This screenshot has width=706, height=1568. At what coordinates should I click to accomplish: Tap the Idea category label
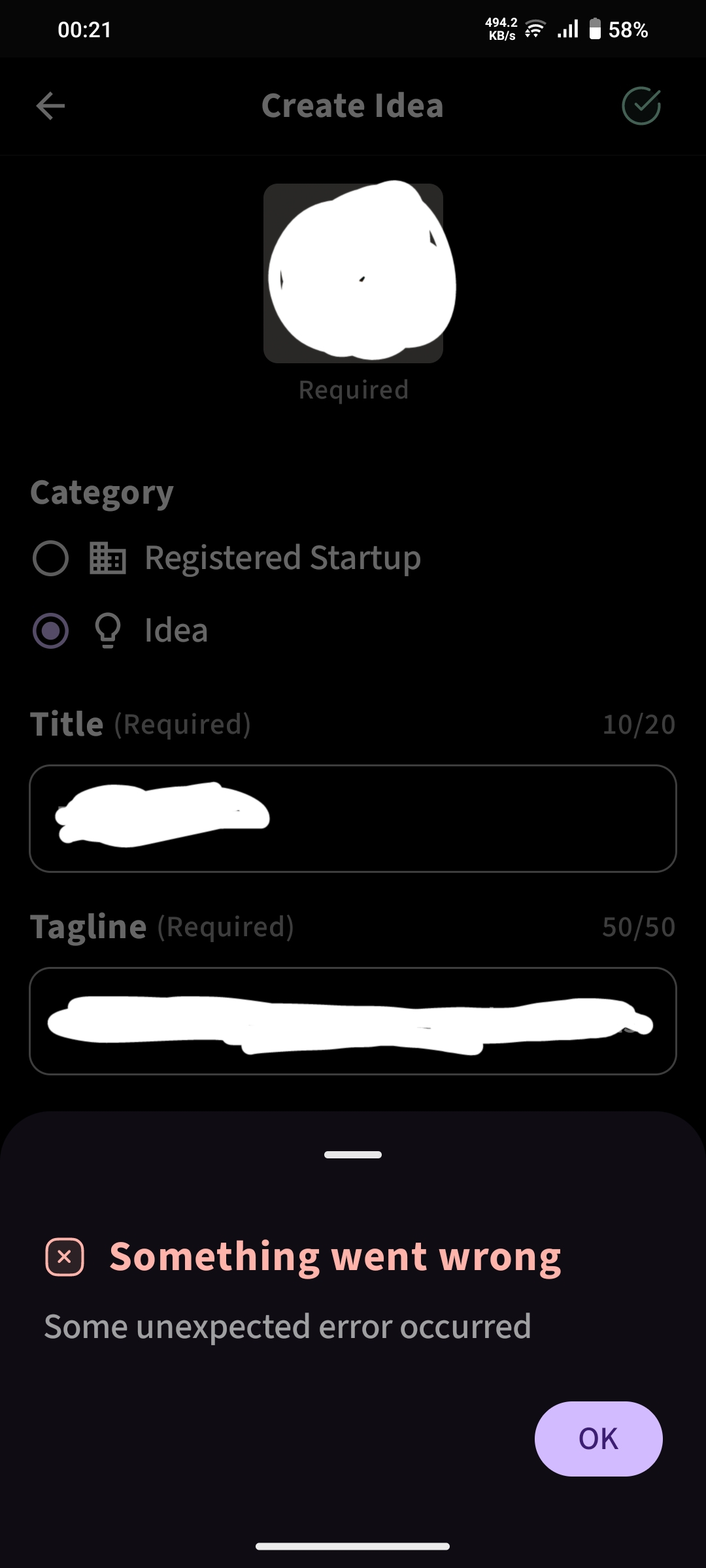pyautogui.click(x=176, y=630)
